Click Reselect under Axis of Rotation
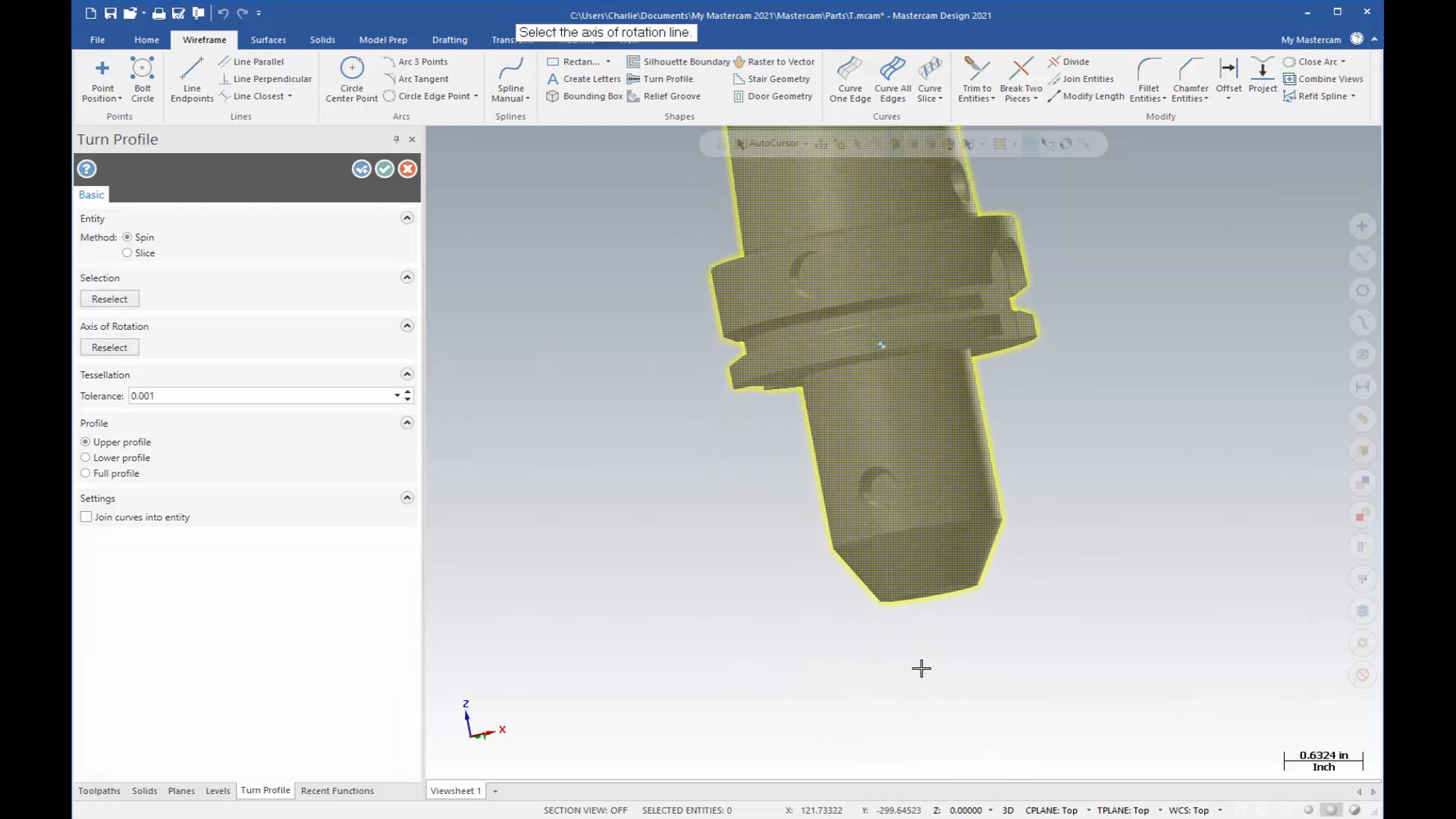 point(109,346)
